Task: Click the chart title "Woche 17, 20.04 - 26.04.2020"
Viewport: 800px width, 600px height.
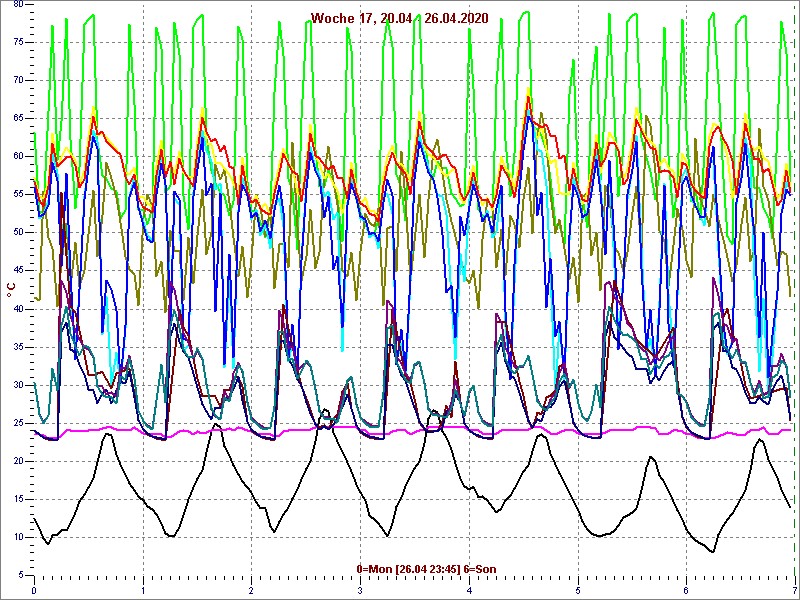Action: click(x=399, y=18)
